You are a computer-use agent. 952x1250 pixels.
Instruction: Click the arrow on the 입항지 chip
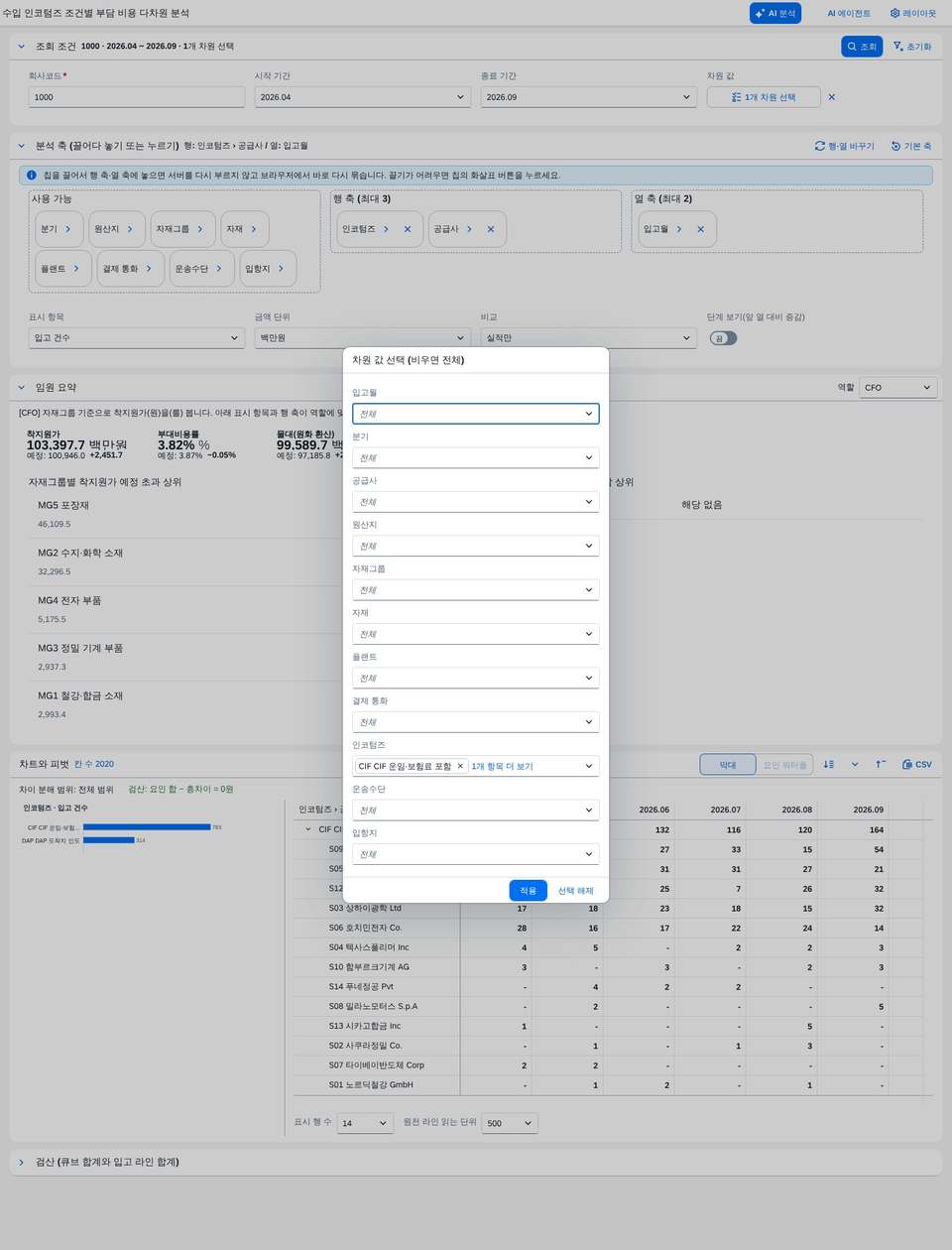click(x=281, y=269)
